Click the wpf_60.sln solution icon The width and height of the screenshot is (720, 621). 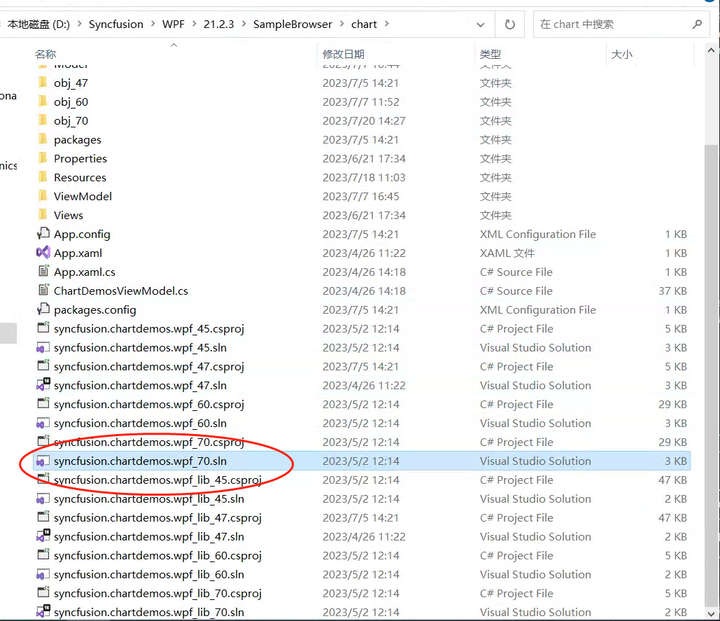click(43, 423)
